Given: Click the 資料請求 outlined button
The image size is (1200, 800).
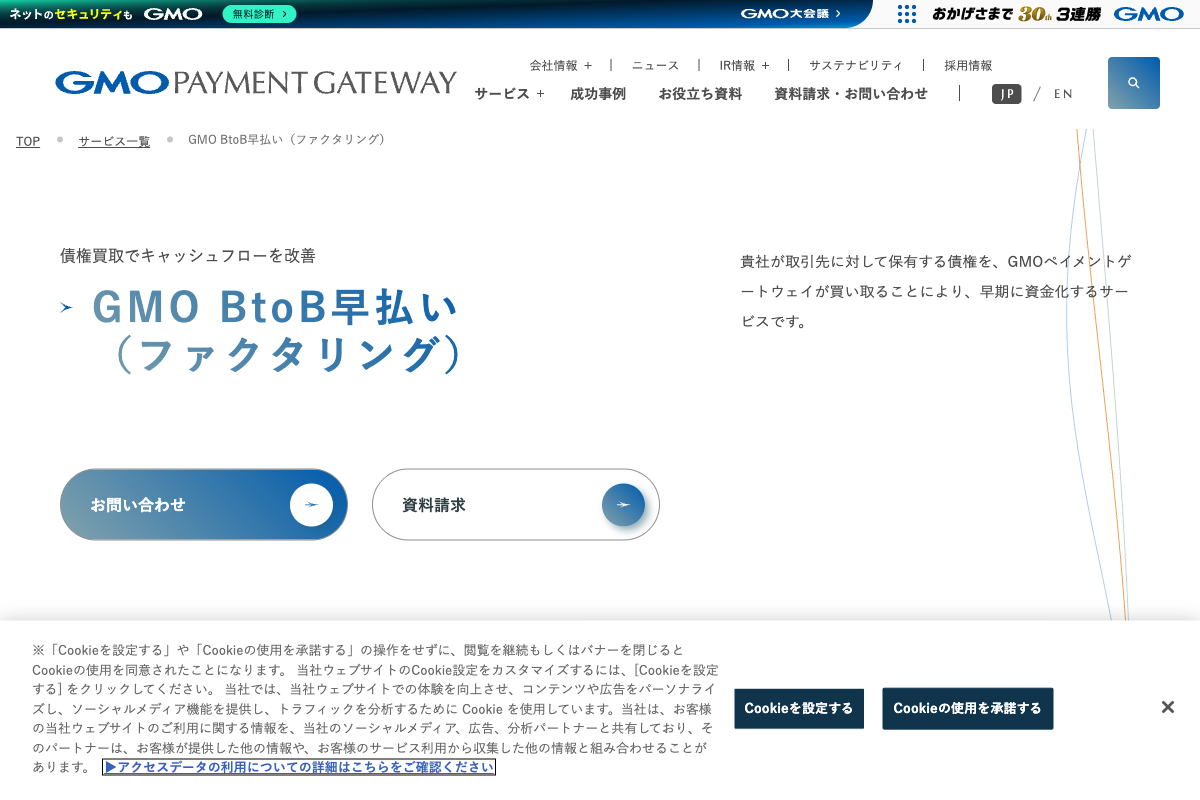Looking at the screenshot, I should point(516,505).
